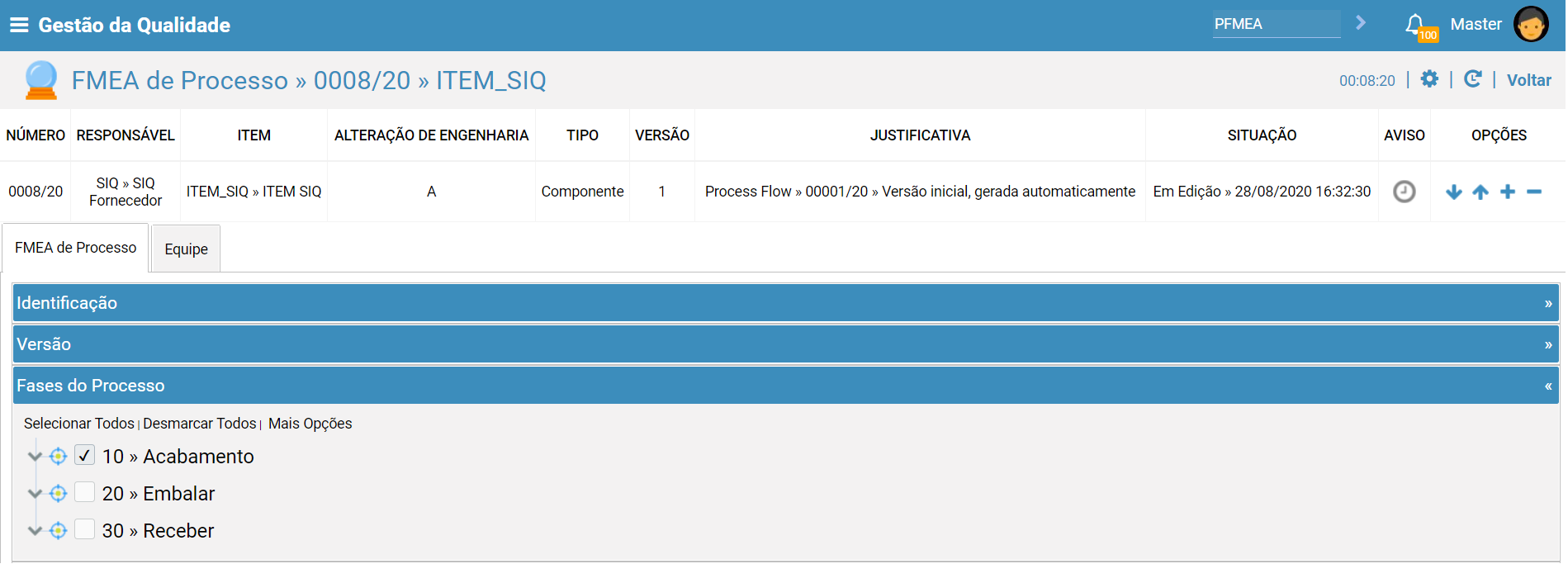Expand chevron of 20 » Embalar

tap(35, 493)
